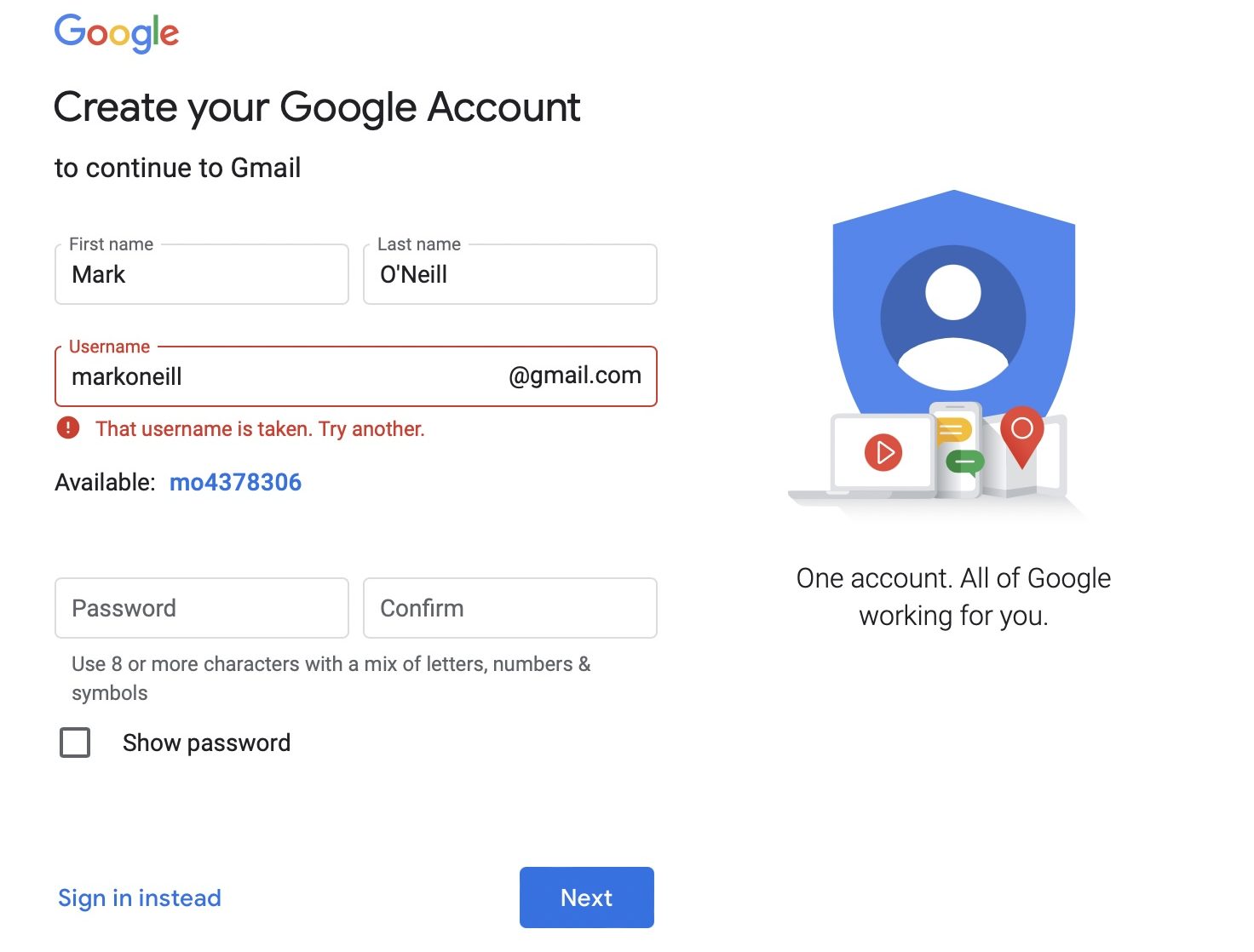The width and height of the screenshot is (1254, 952).
Task: Enable the Show password checkbox
Action: coord(75,743)
